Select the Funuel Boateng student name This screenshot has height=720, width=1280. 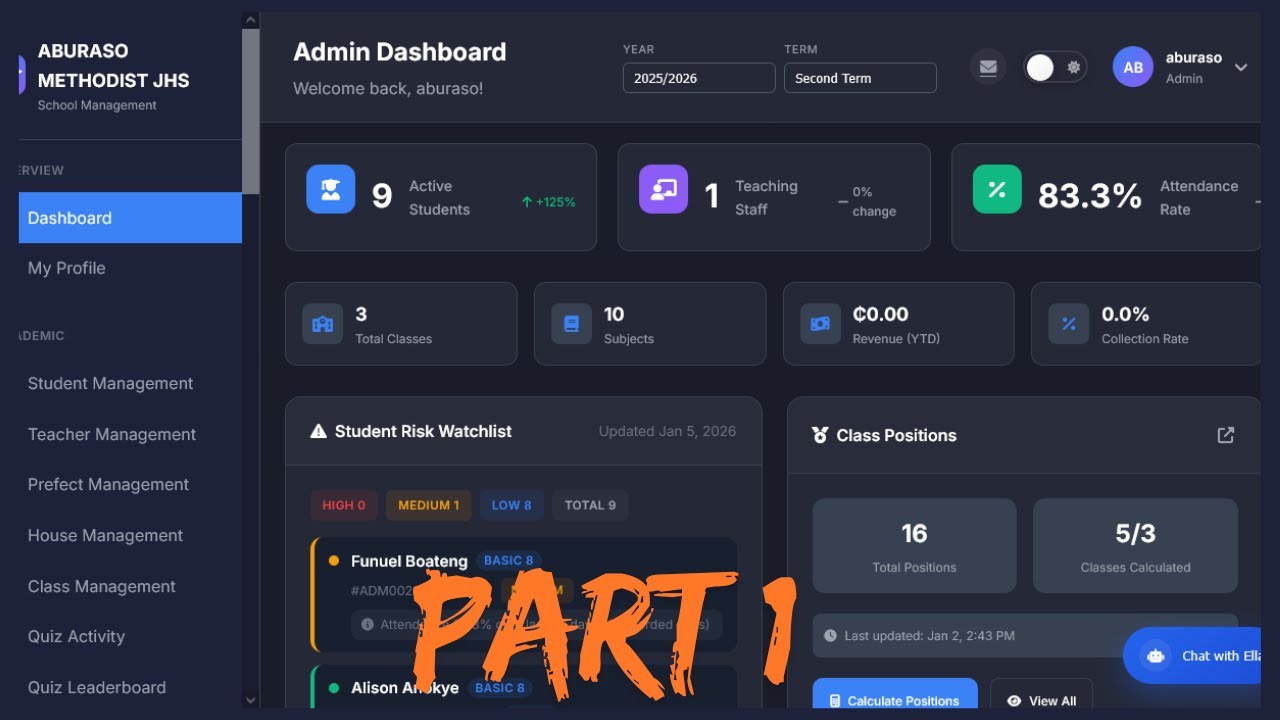pos(409,561)
